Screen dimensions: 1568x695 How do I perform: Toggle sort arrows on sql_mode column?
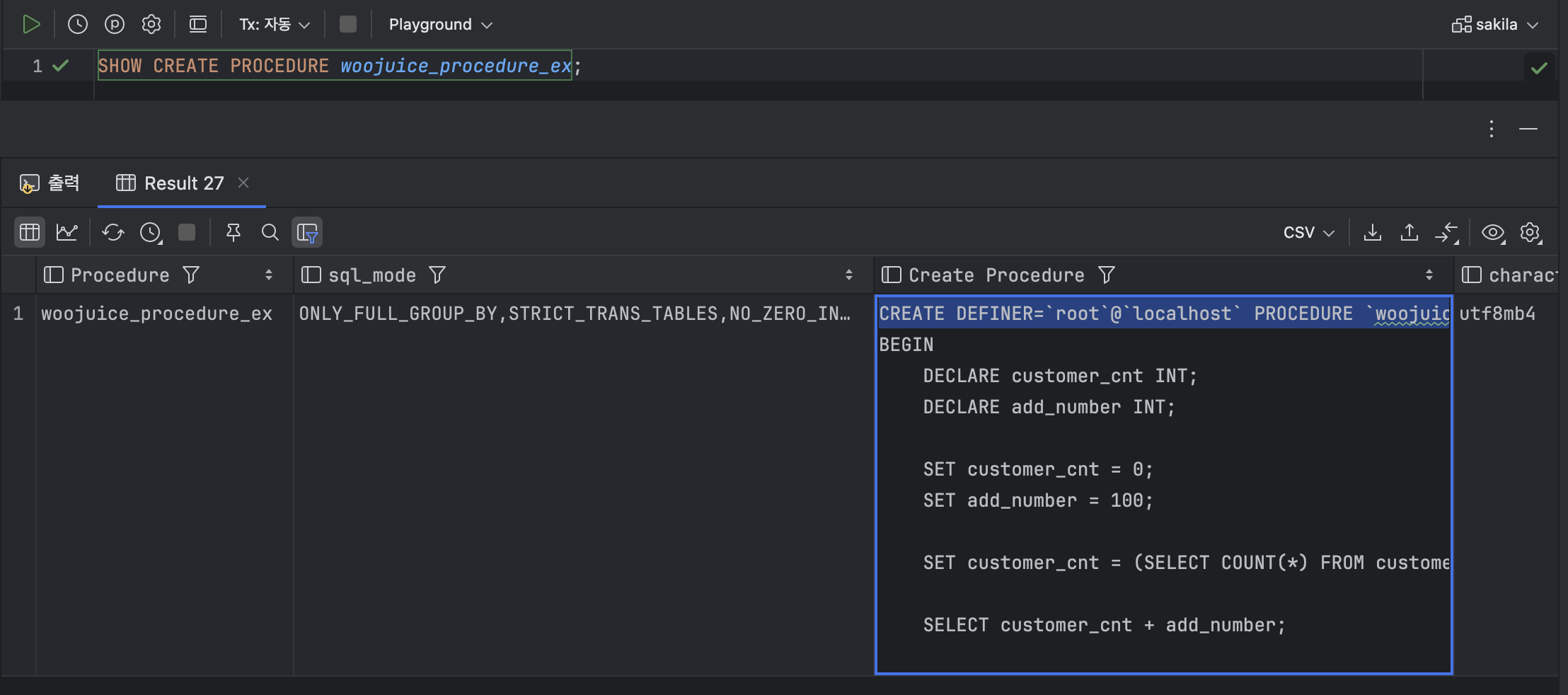pyautogui.click(x=849, y=275)
